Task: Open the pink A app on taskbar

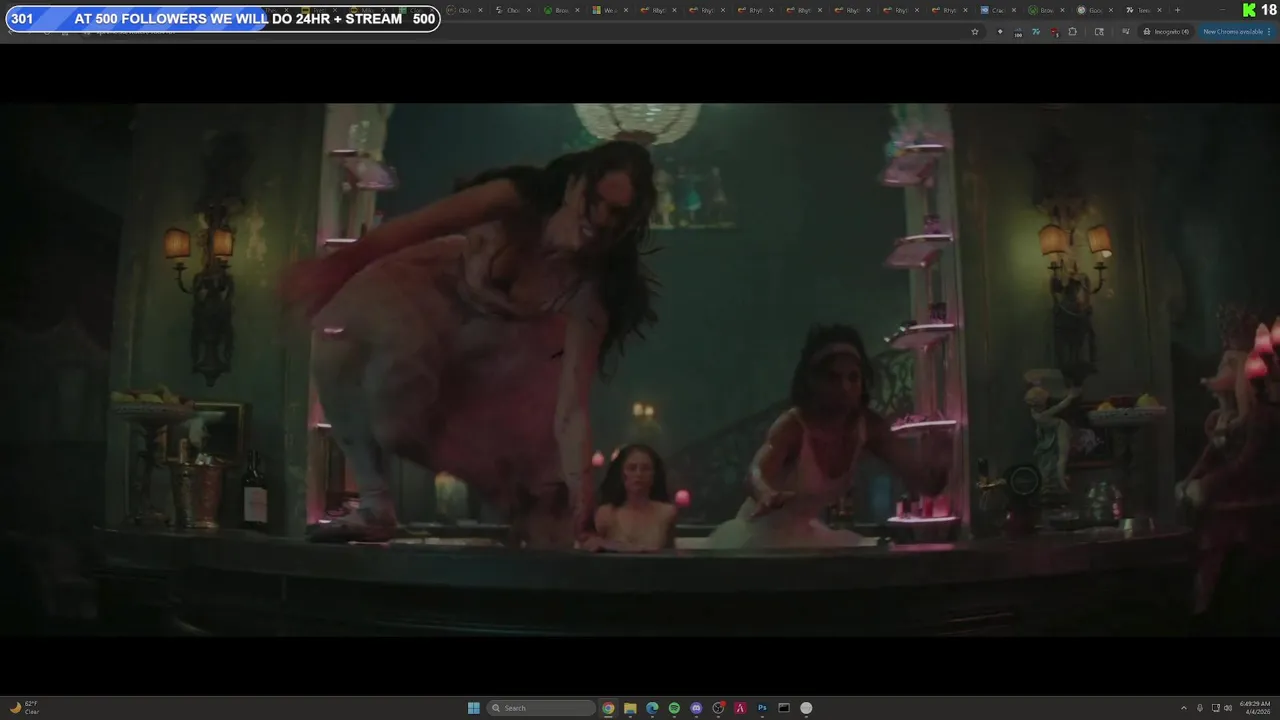Action: point(740,708)
